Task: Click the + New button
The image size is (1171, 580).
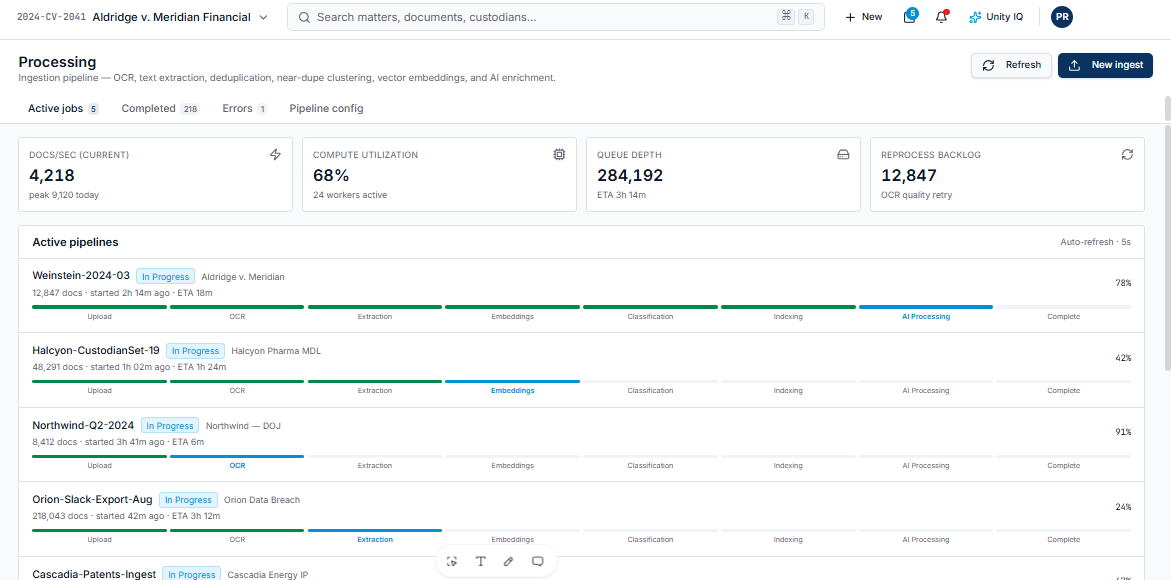Action: 863,17
